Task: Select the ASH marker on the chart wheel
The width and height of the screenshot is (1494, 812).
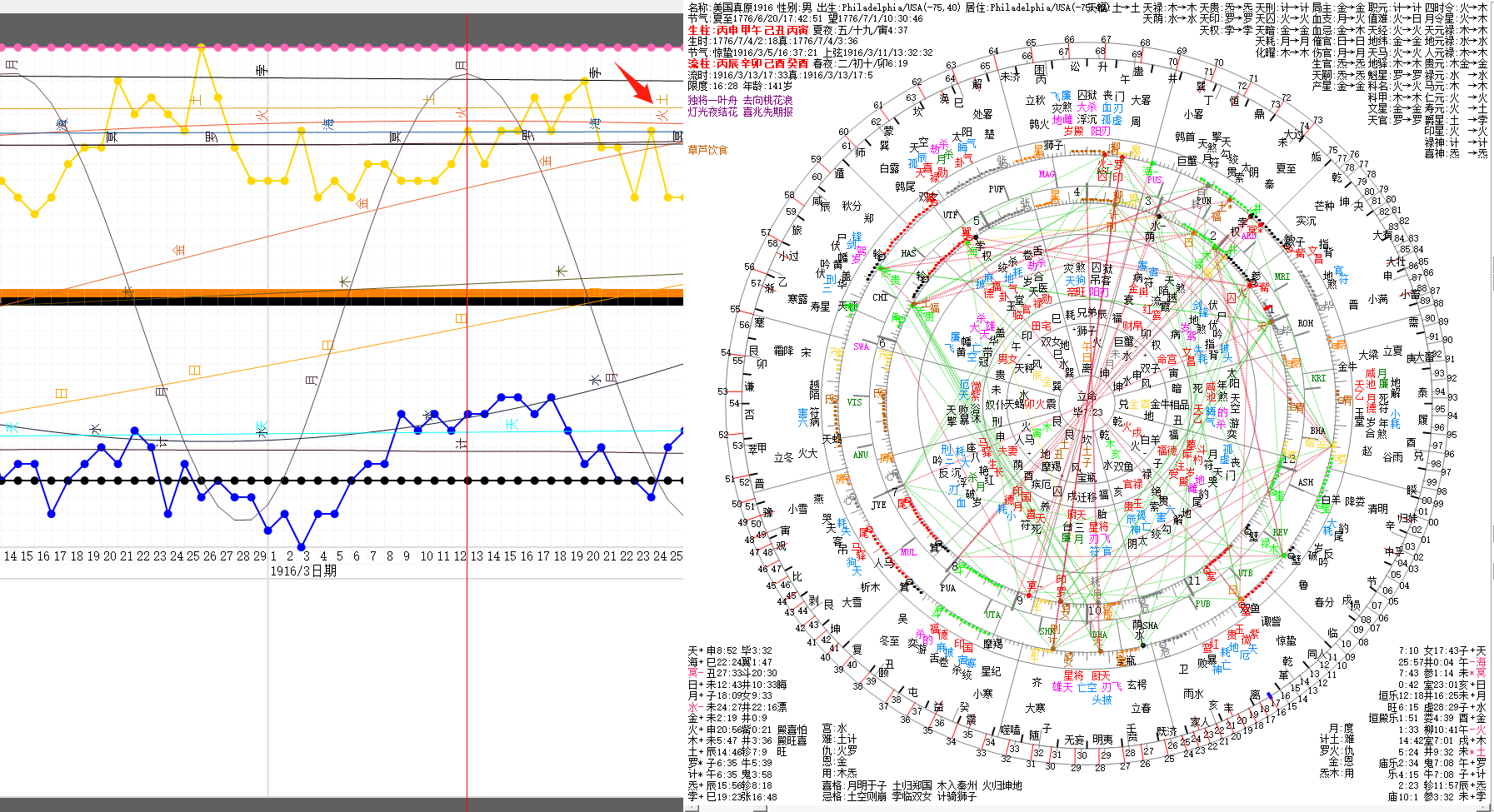Action: (x=1305, y=482)
